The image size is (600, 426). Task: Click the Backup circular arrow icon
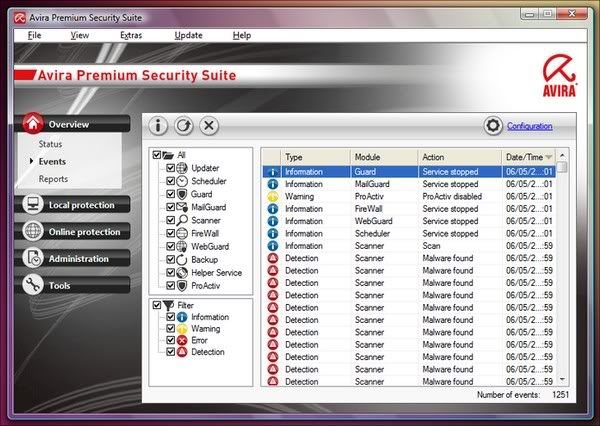[182, 260]
